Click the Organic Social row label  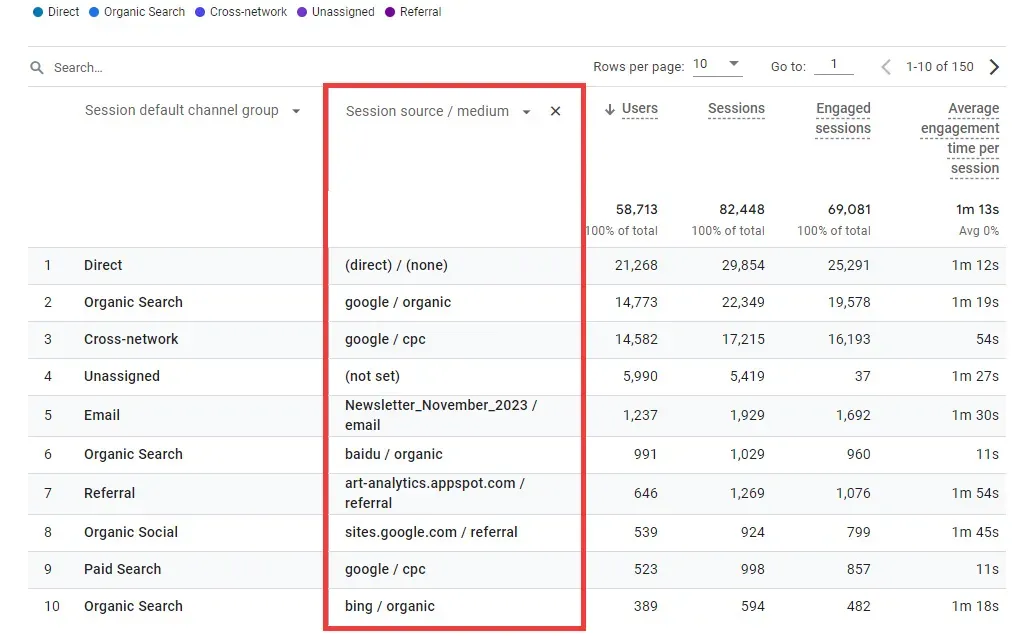[x=131, y=532]
